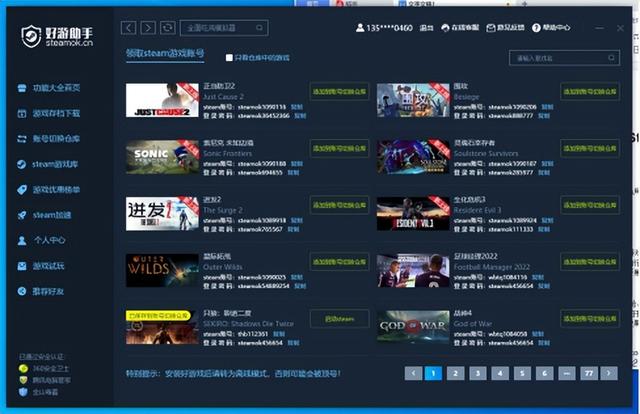Open the 推荐好友 share icon in sidebar

click(22, 292)
